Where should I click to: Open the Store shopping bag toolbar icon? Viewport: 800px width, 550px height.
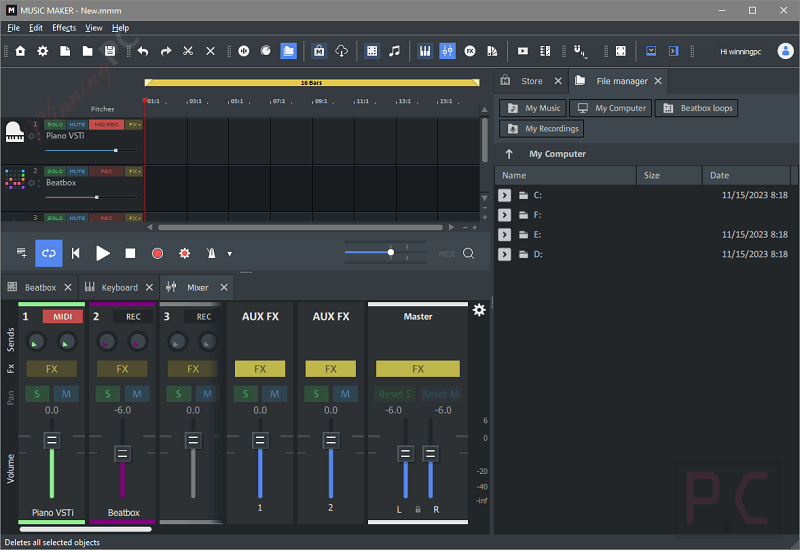coord(319,51)
